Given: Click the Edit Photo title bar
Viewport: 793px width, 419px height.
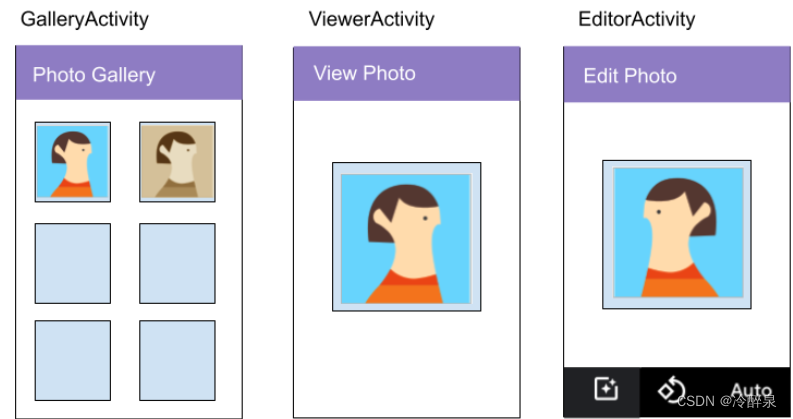Looking at the screenshot, I should (676, 76).
